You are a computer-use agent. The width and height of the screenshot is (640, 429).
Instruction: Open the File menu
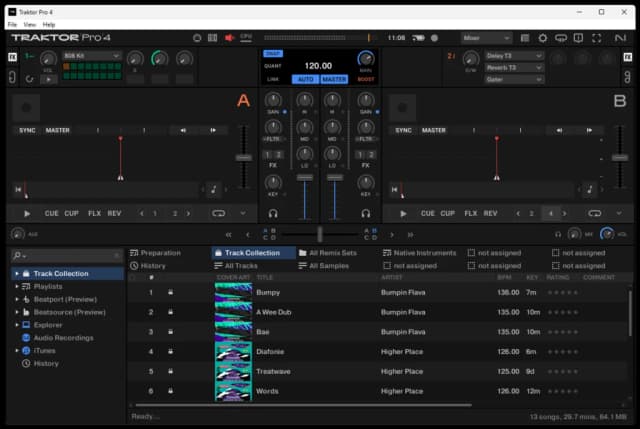point(12,24)
